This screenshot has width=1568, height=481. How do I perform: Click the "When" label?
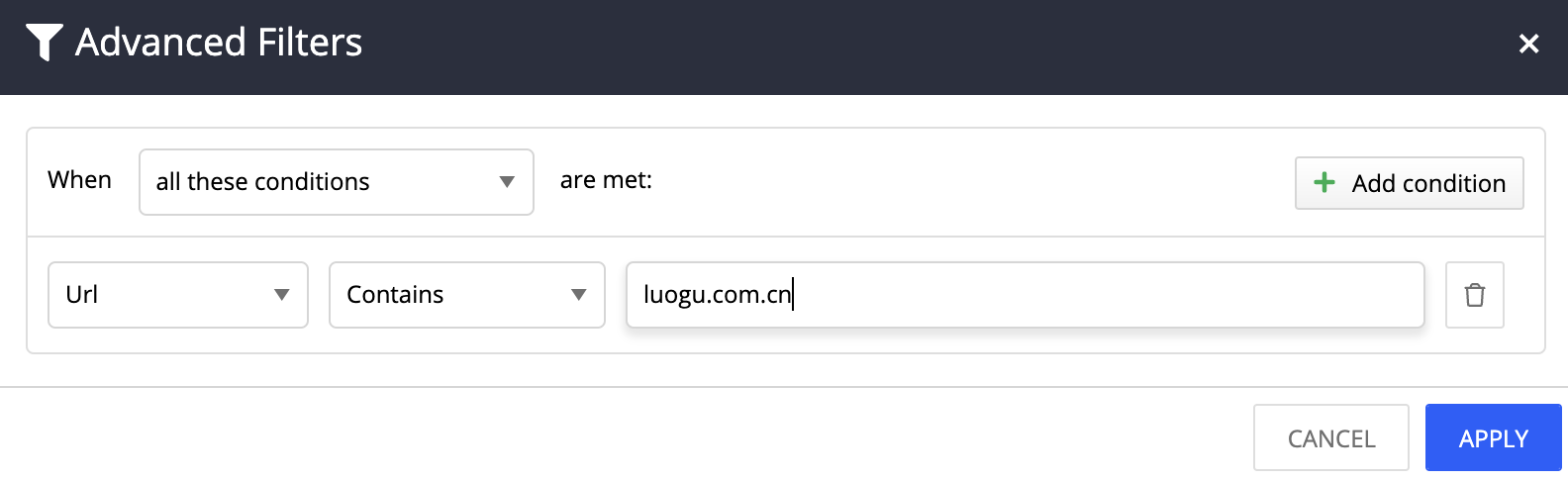click(79, 180)
